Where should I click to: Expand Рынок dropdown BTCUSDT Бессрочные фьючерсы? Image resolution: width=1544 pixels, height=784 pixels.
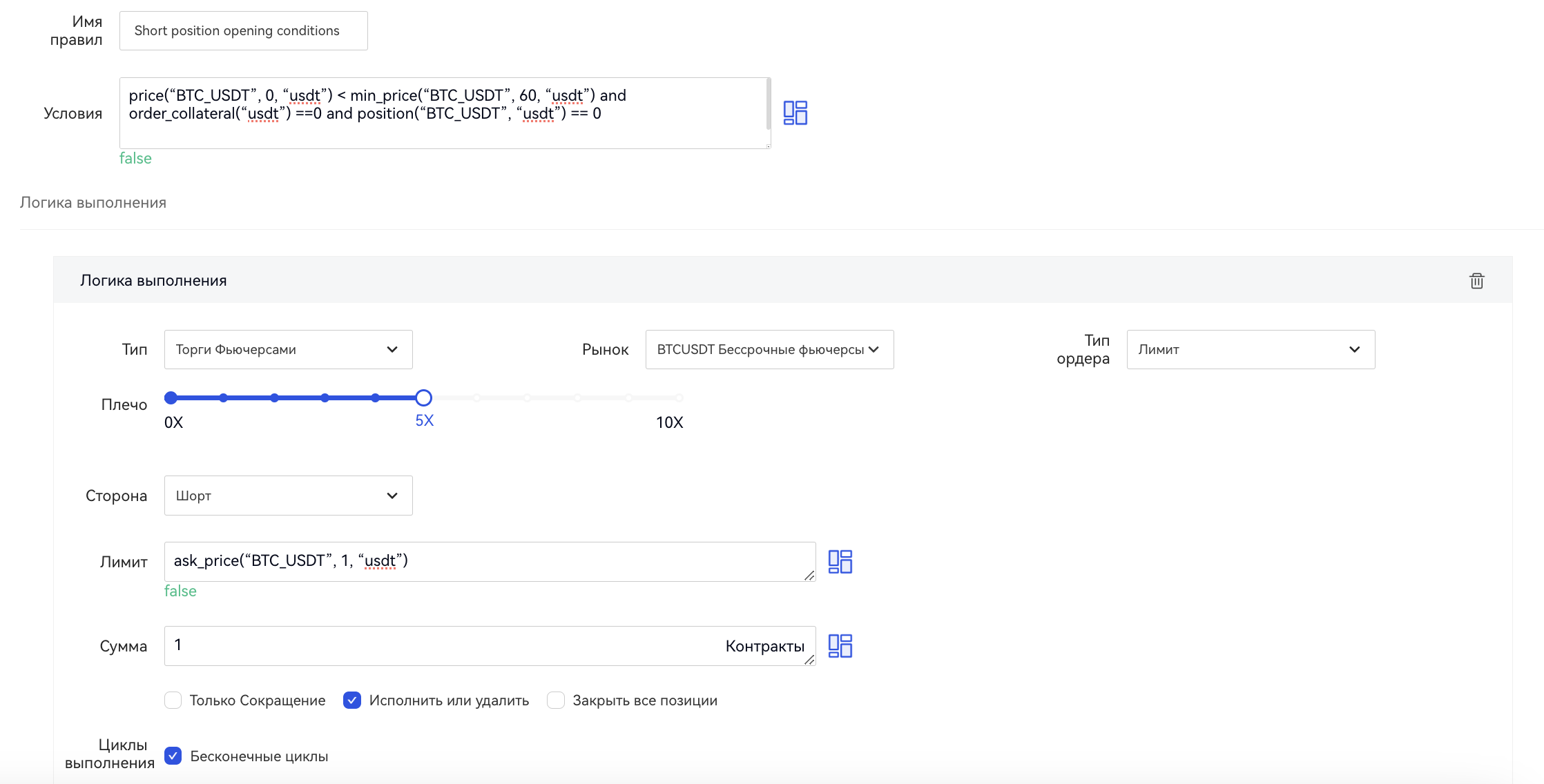[769, 350]
